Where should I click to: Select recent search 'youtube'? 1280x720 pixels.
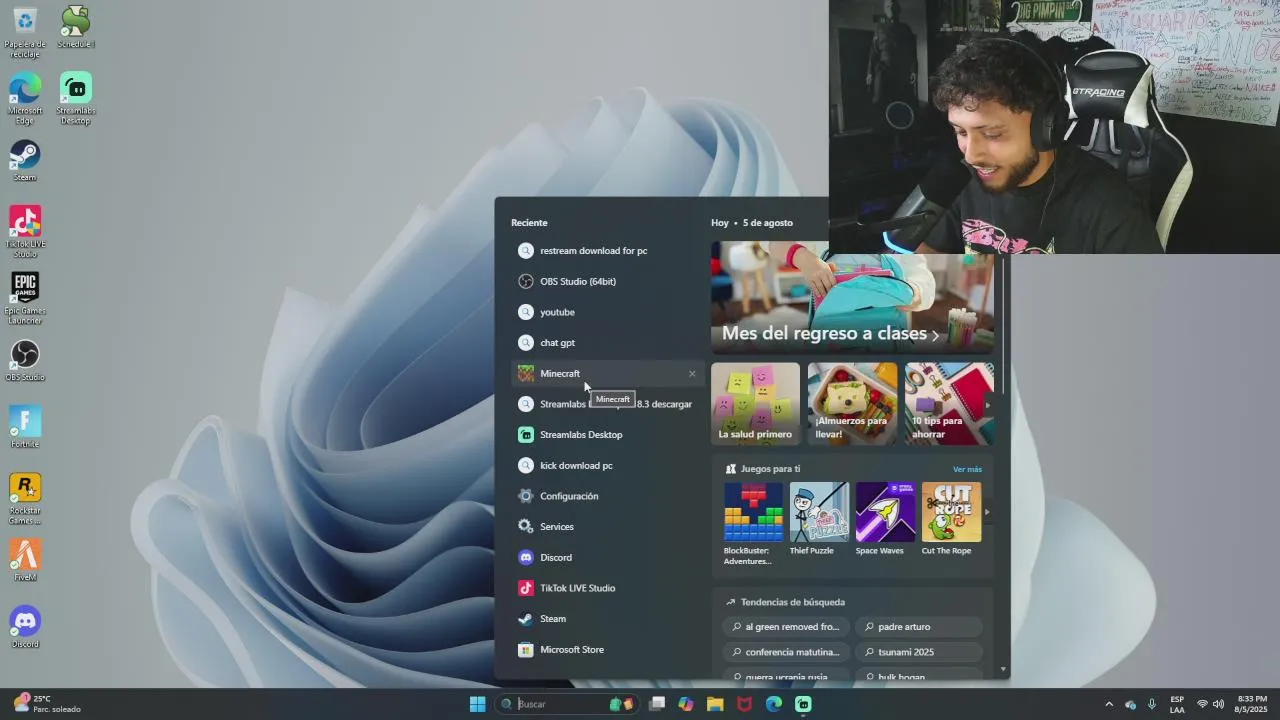coord(608,312)
